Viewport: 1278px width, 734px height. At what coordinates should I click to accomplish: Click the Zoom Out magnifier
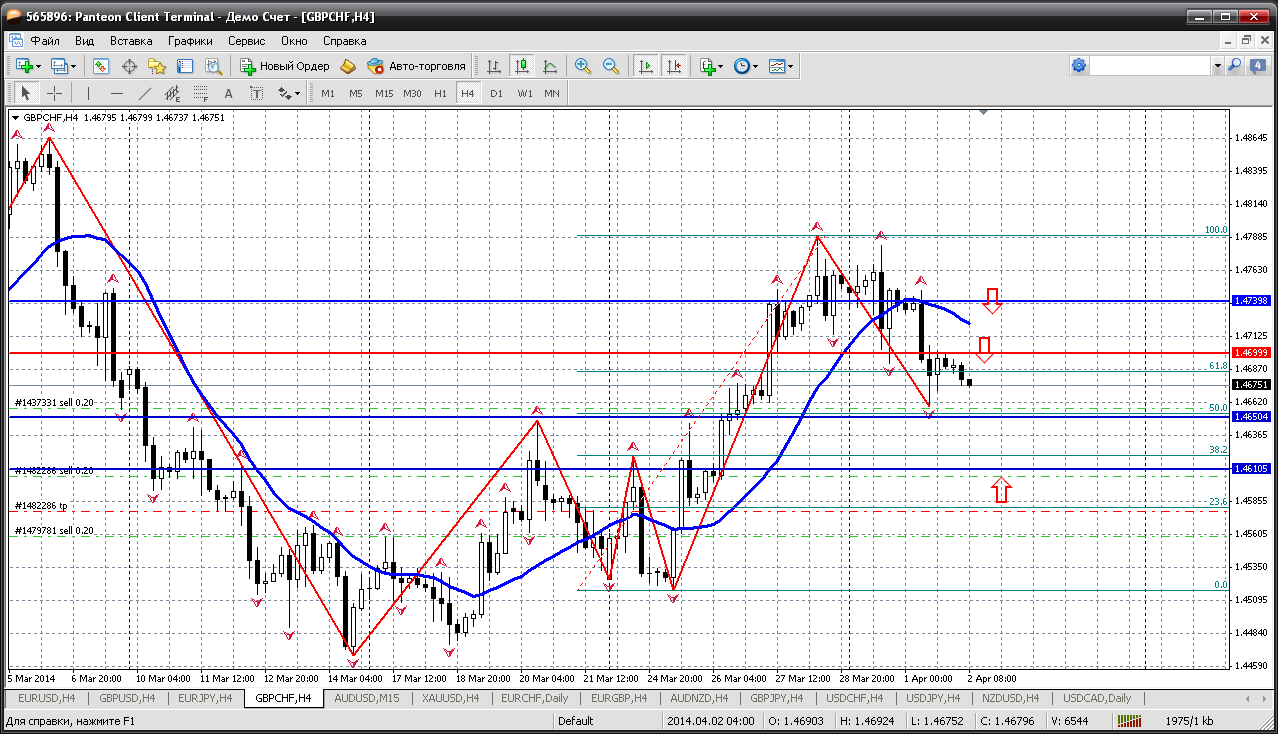pos(611,66)
